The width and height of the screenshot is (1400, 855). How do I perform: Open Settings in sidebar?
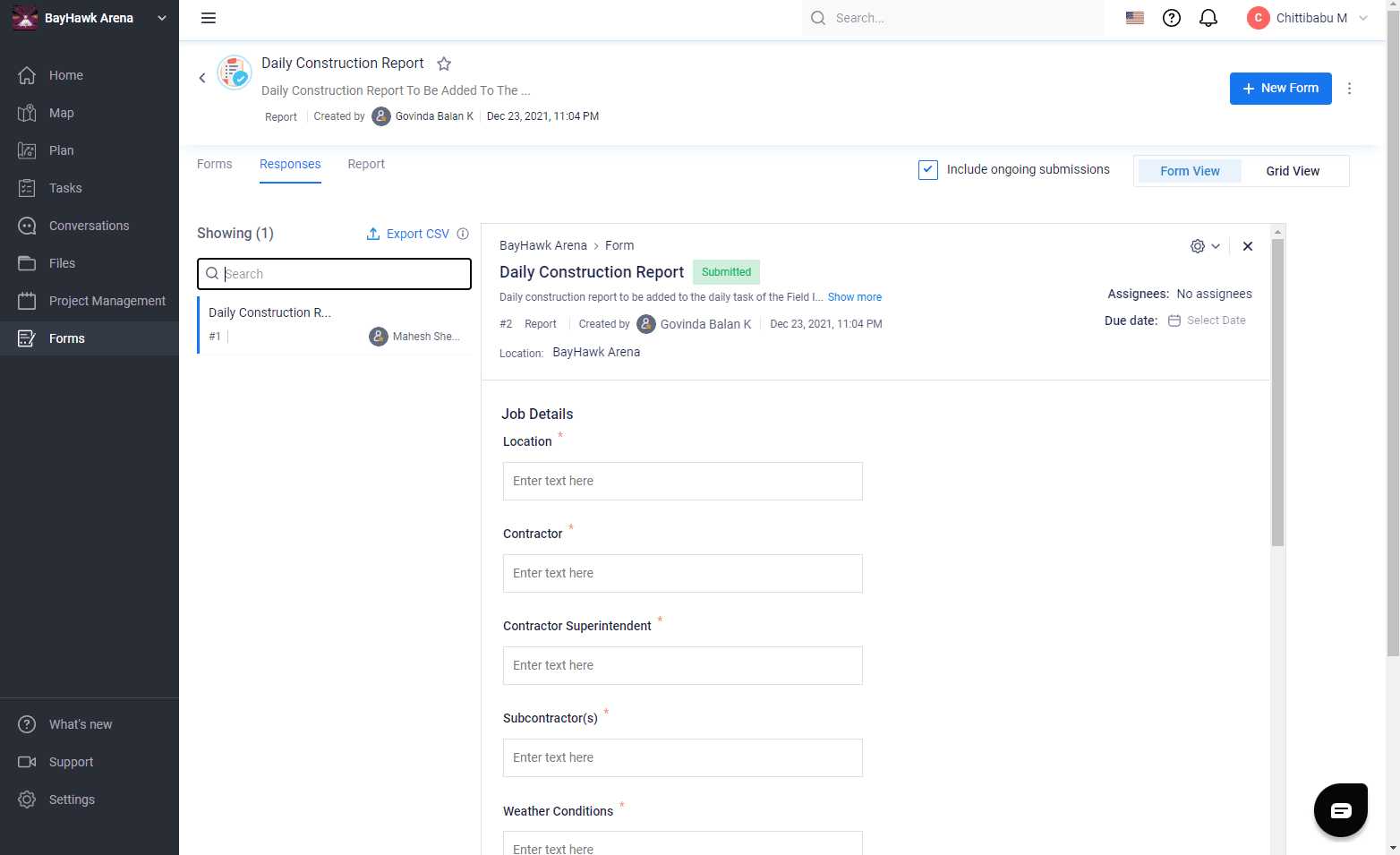[x=90, y=799]
